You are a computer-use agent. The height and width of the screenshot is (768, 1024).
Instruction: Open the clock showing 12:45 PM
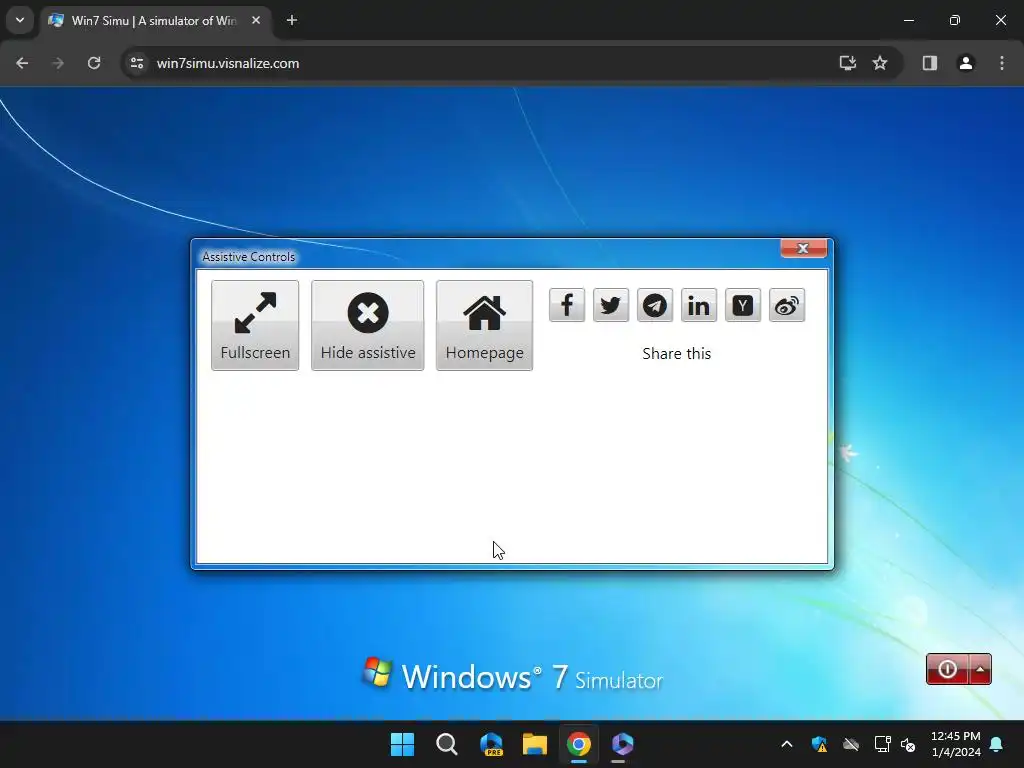[955, 744]
